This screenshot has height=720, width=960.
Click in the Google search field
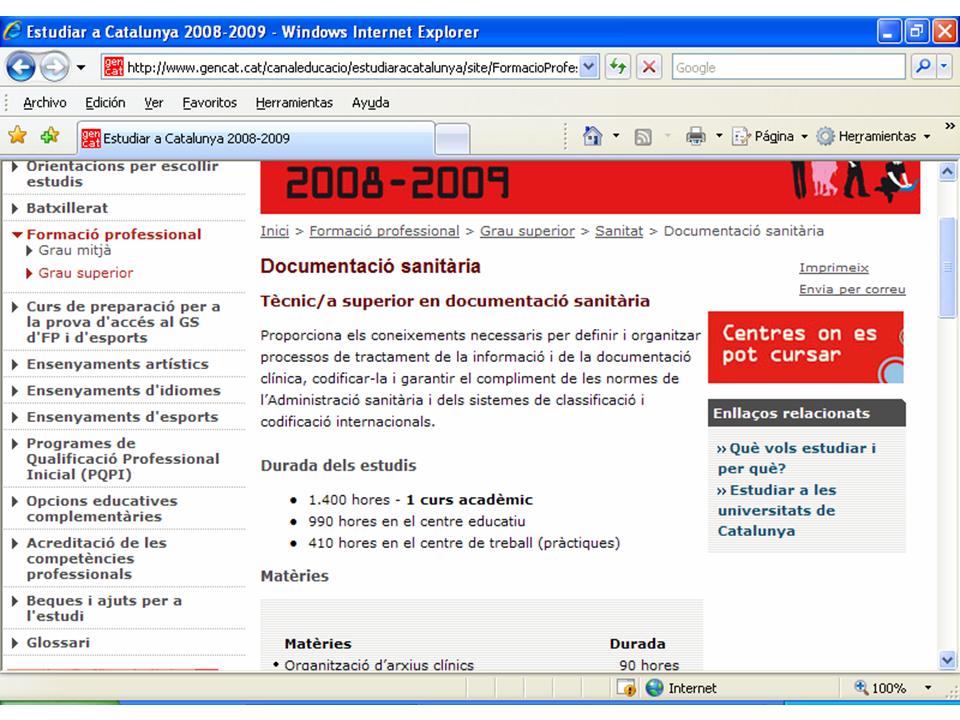[789, 67]
